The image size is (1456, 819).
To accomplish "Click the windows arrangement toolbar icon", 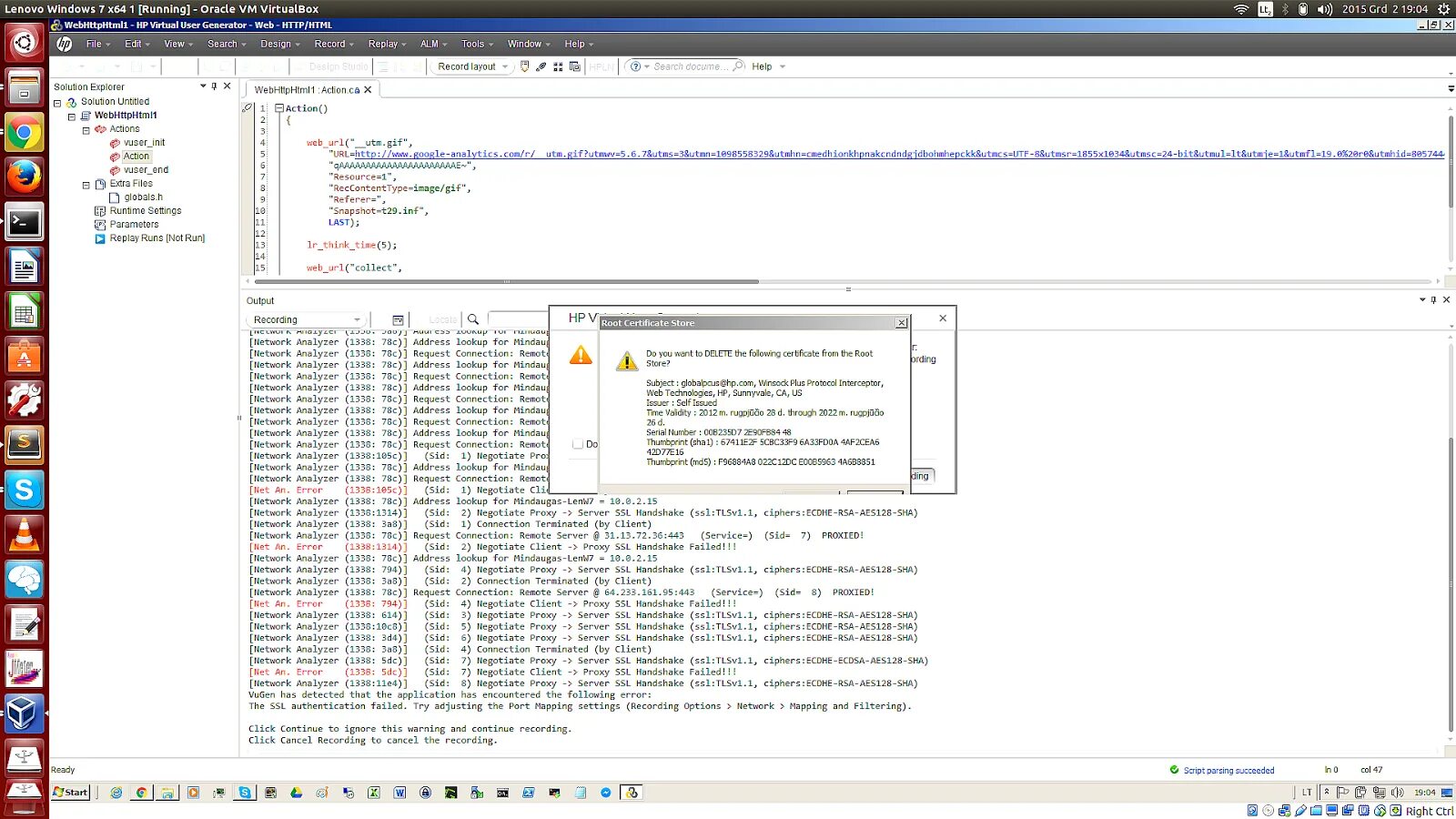I will [x=574, y=66].
